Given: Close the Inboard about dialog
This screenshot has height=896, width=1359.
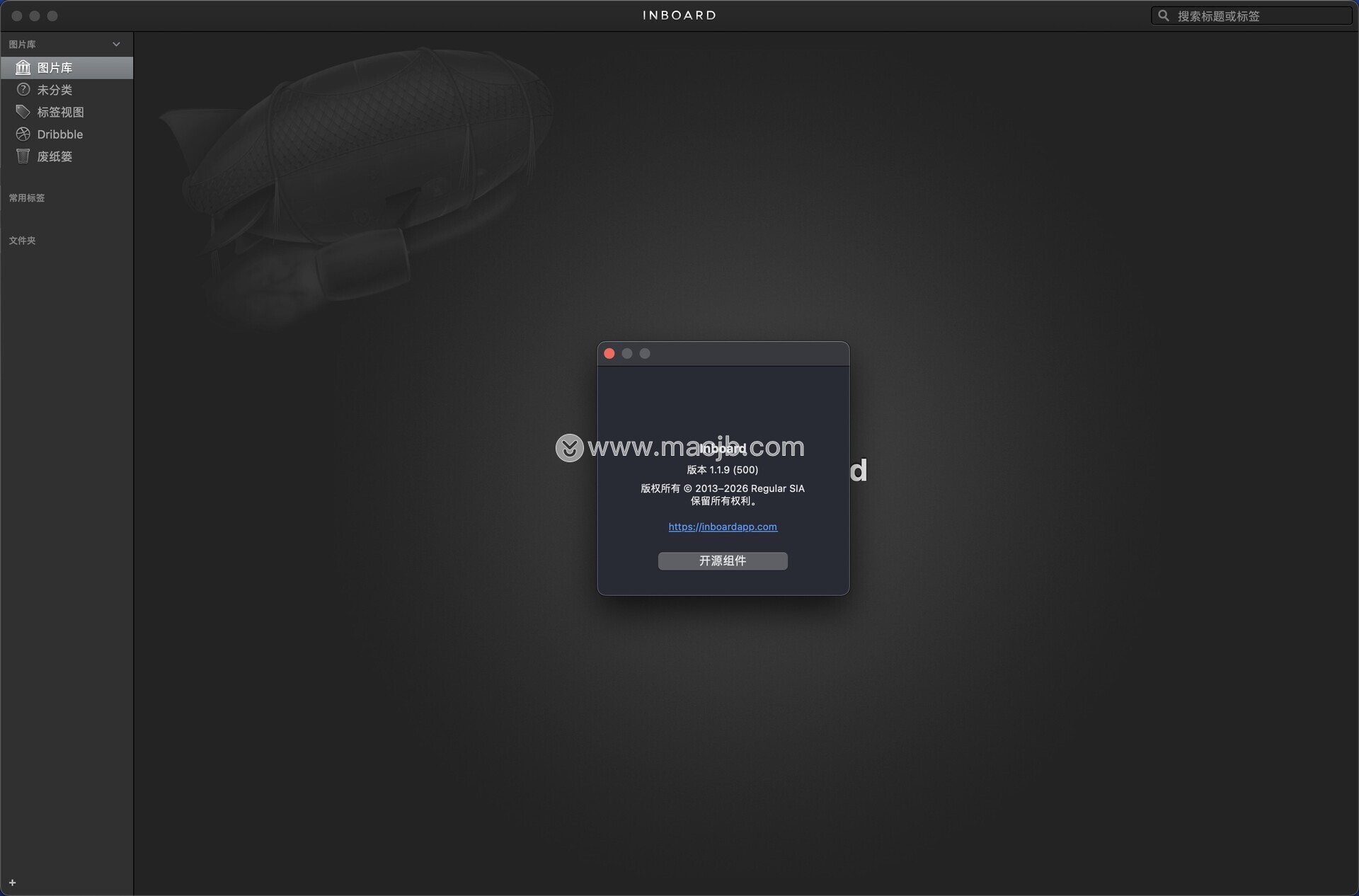Looking at the screenshot, I should (609, 353).
